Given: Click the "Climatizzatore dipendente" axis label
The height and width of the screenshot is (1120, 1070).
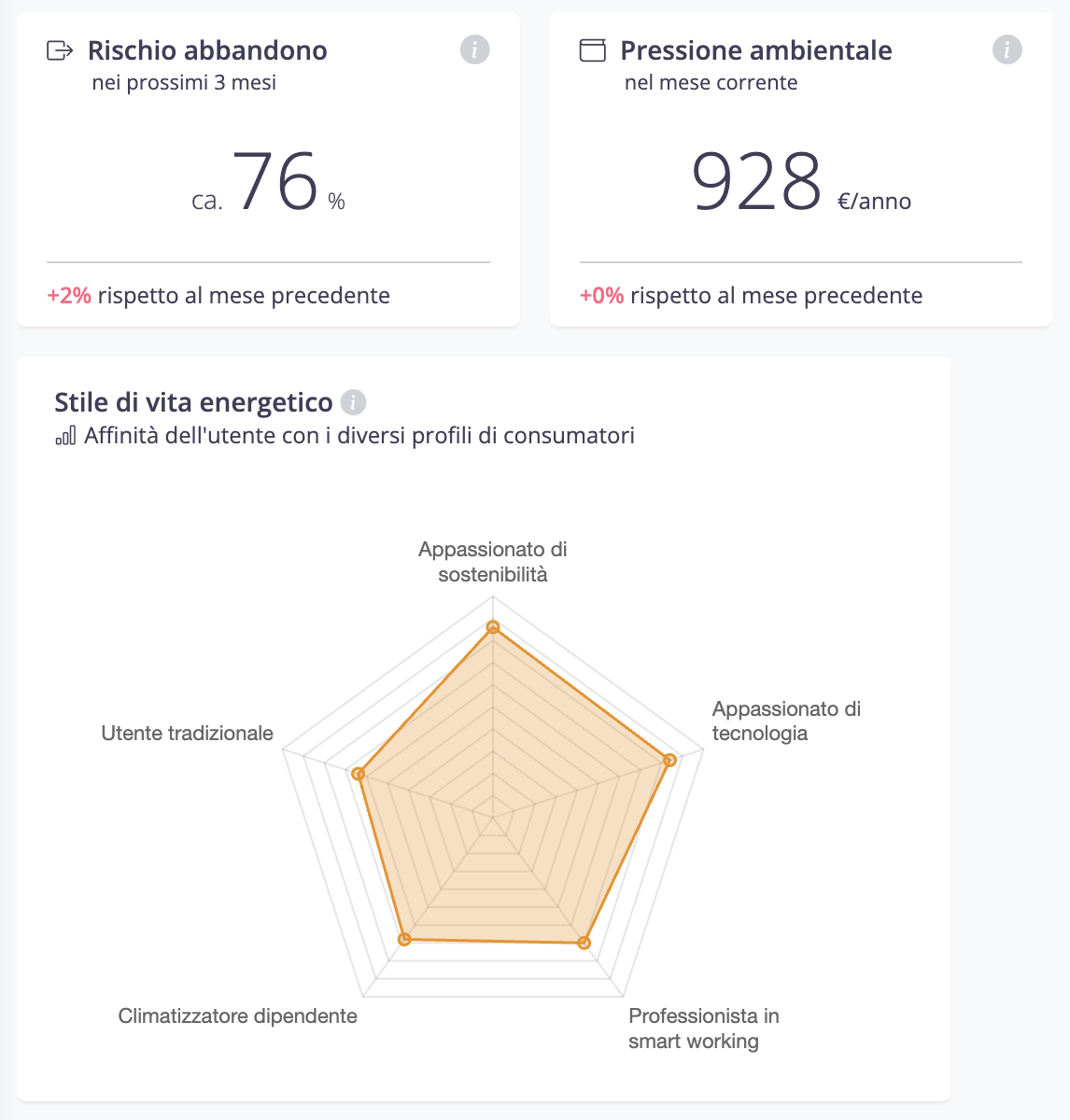Looking at the screenshot, I should (237, 1016).
